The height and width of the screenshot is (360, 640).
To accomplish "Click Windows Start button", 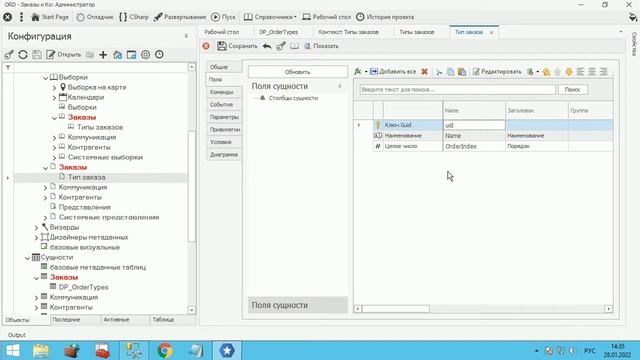I will point(13,350).
